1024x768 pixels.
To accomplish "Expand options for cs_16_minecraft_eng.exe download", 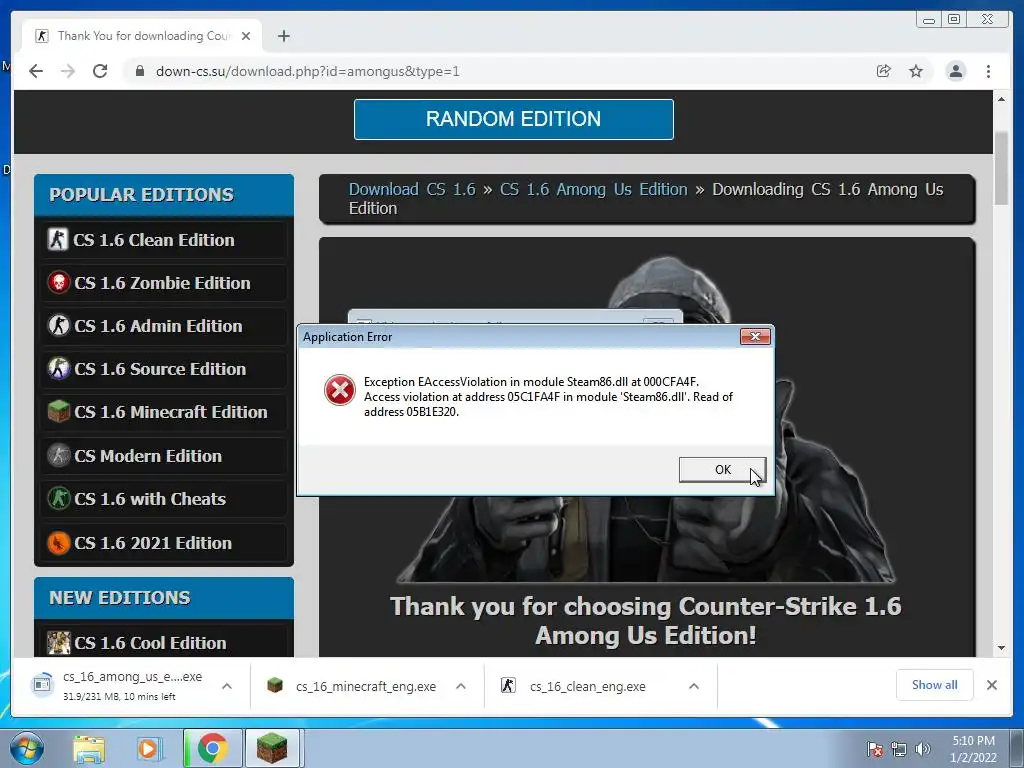I will (x=460, y=686).
